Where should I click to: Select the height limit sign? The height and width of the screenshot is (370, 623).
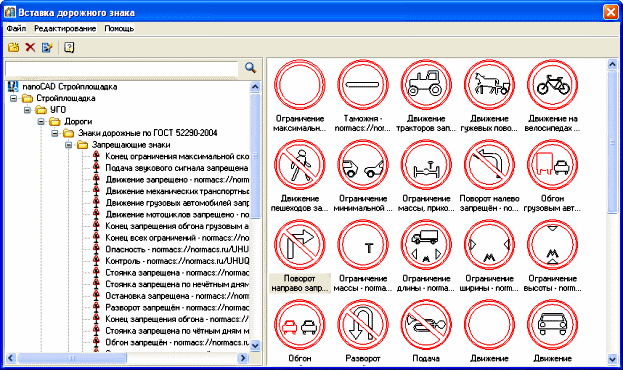pos(552,245)
